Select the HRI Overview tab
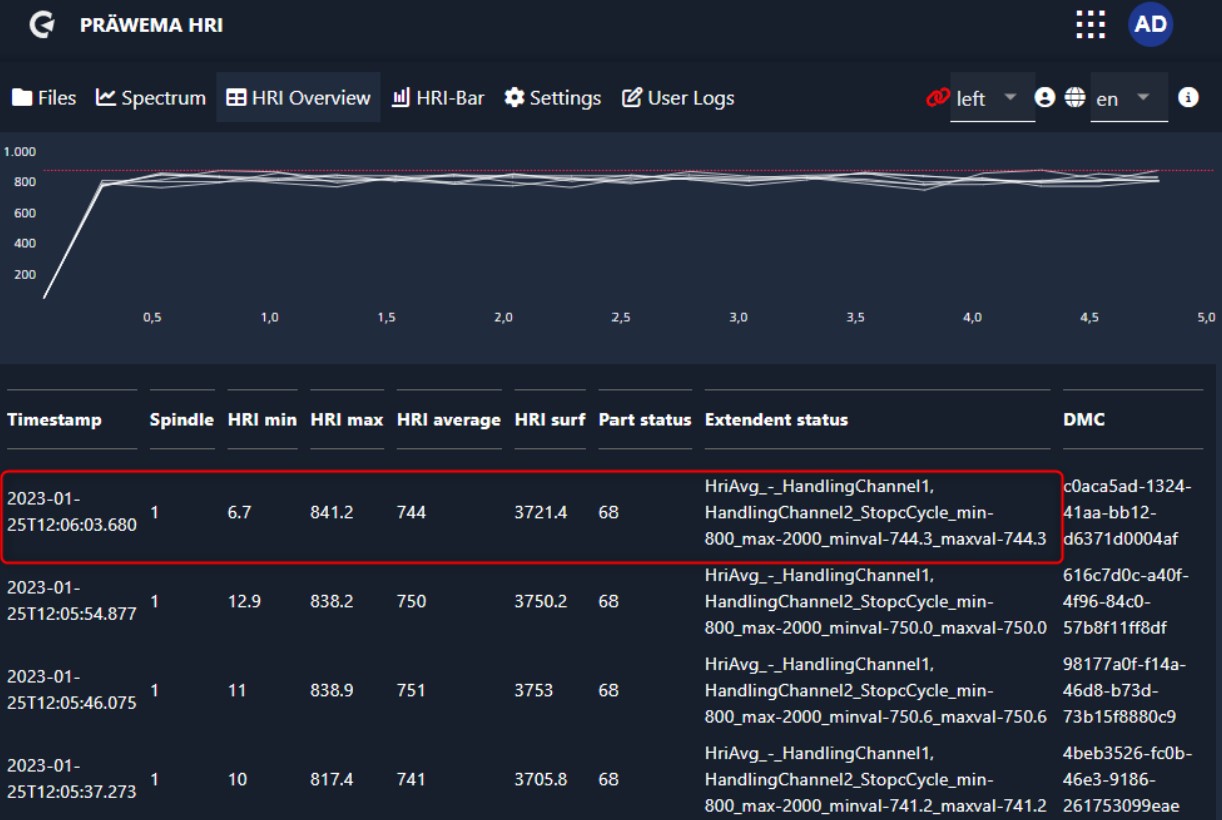Image resolution: width=1222 pixels, height=820 pixels. (x=298, y=98)
